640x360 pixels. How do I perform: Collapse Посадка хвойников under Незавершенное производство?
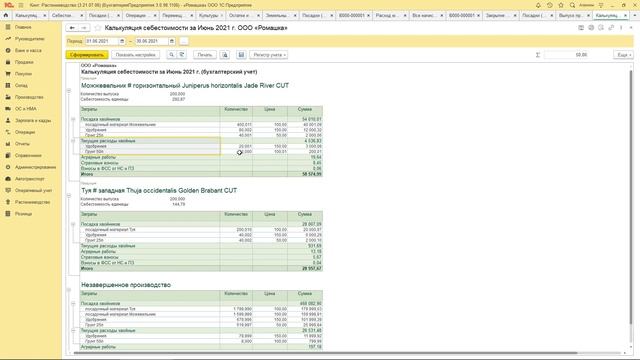(x=73, y=304)
